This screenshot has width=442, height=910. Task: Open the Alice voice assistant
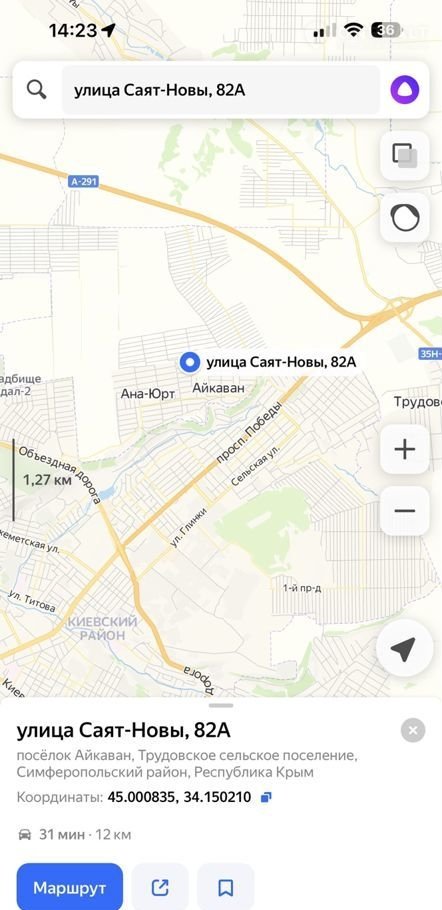click(x=404, y=90)
